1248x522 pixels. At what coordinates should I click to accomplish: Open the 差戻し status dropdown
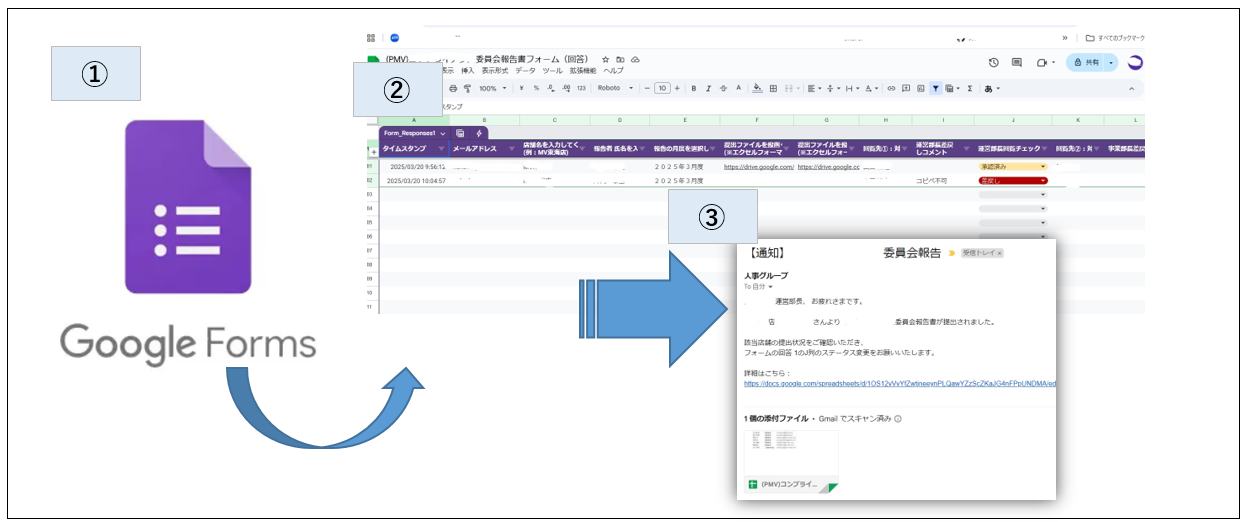pyautogui.click(x=1013, y=181)
